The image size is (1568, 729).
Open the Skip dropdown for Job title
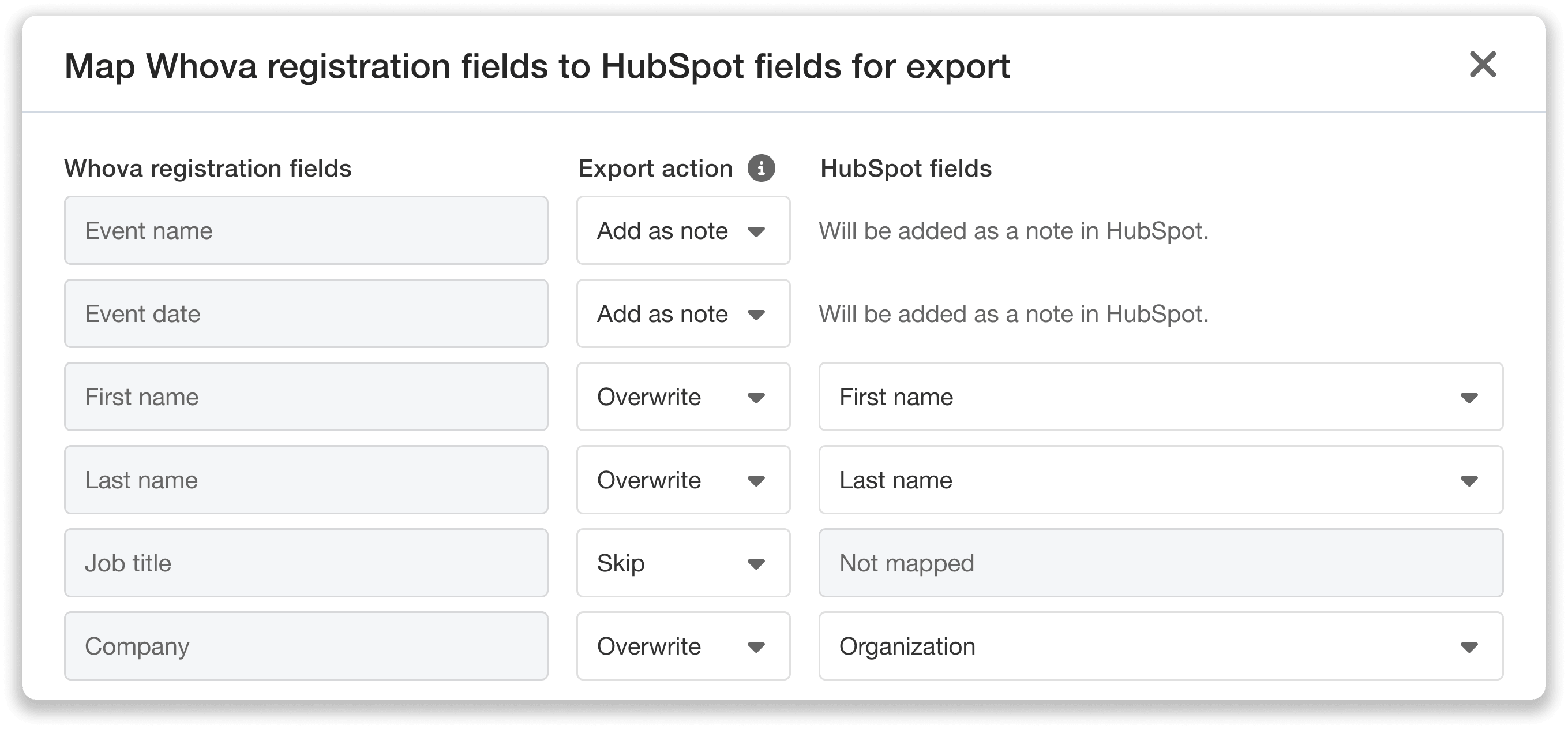click(x=683, y=563)
